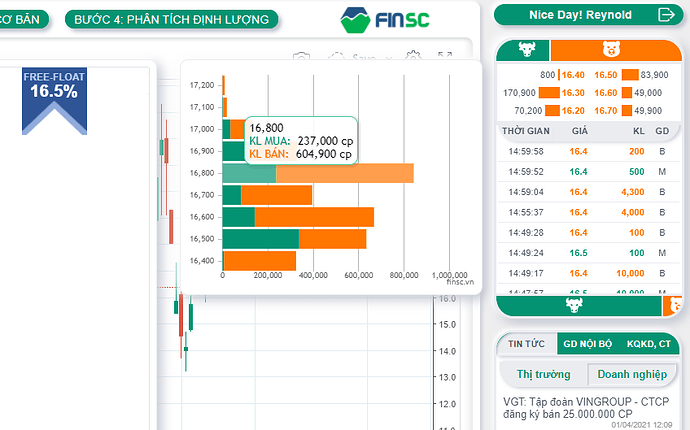
Task: Select the Doanh nghiệp news filter
Action: (x=632, y=374)
